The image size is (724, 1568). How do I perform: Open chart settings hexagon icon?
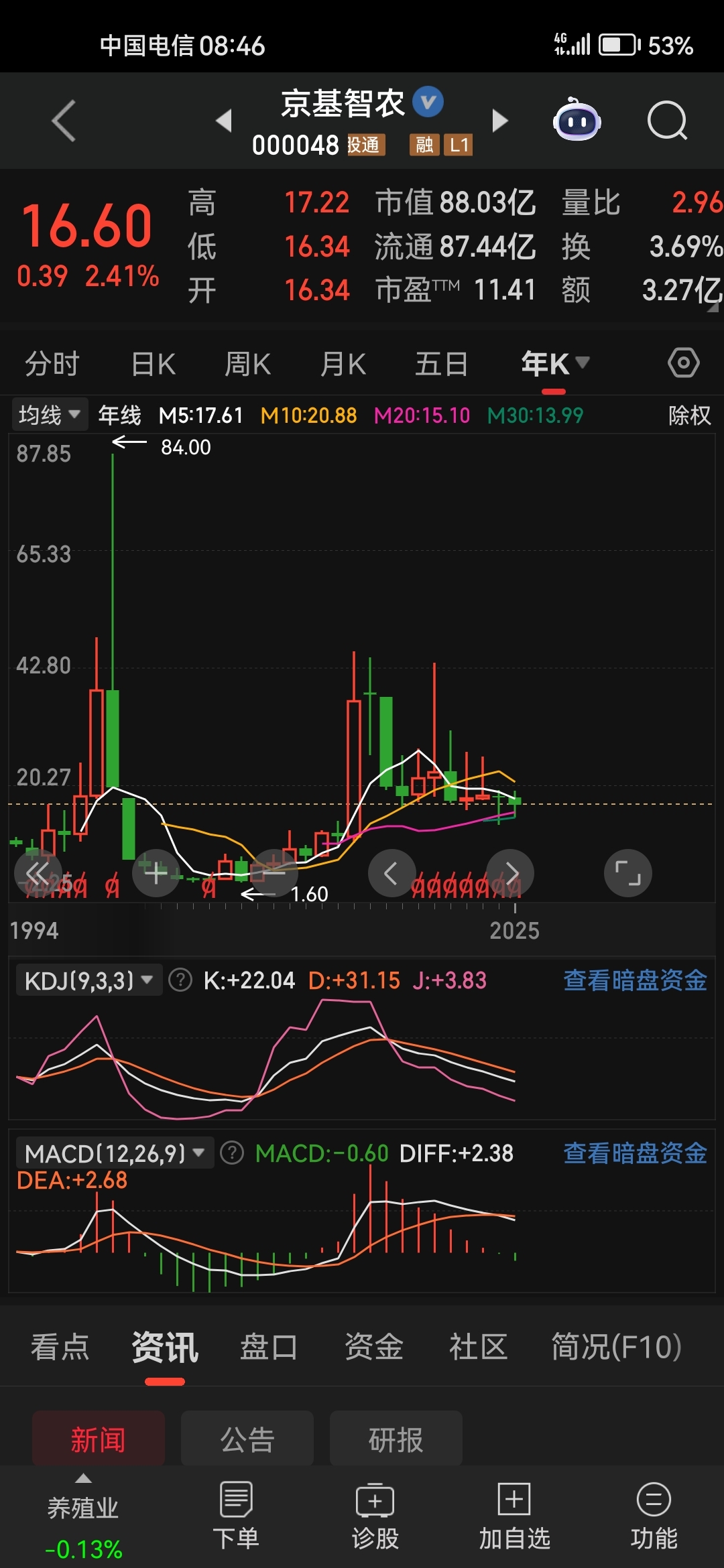click(x=684, y=363)
